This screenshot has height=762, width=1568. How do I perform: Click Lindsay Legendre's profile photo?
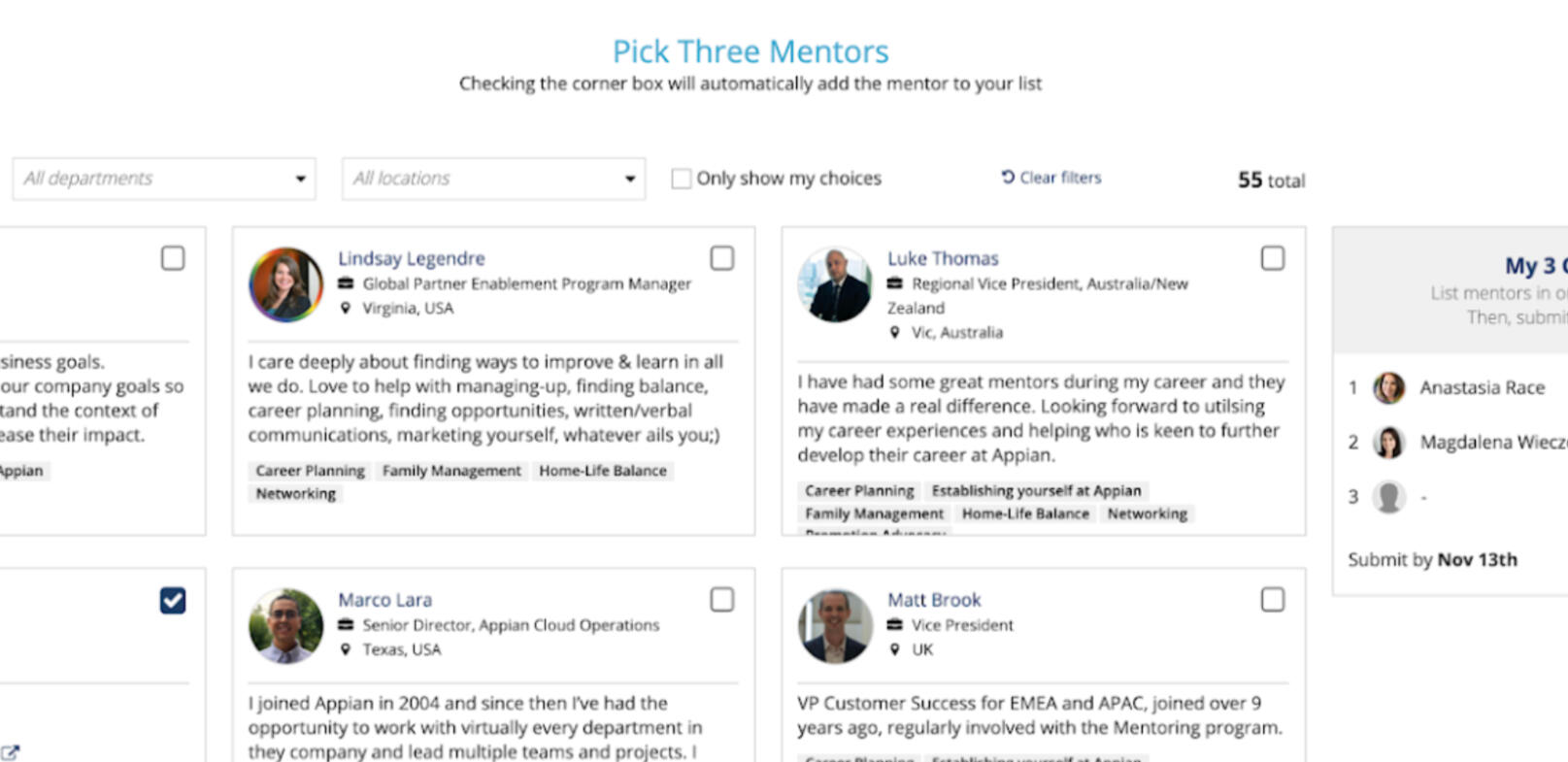285,284
